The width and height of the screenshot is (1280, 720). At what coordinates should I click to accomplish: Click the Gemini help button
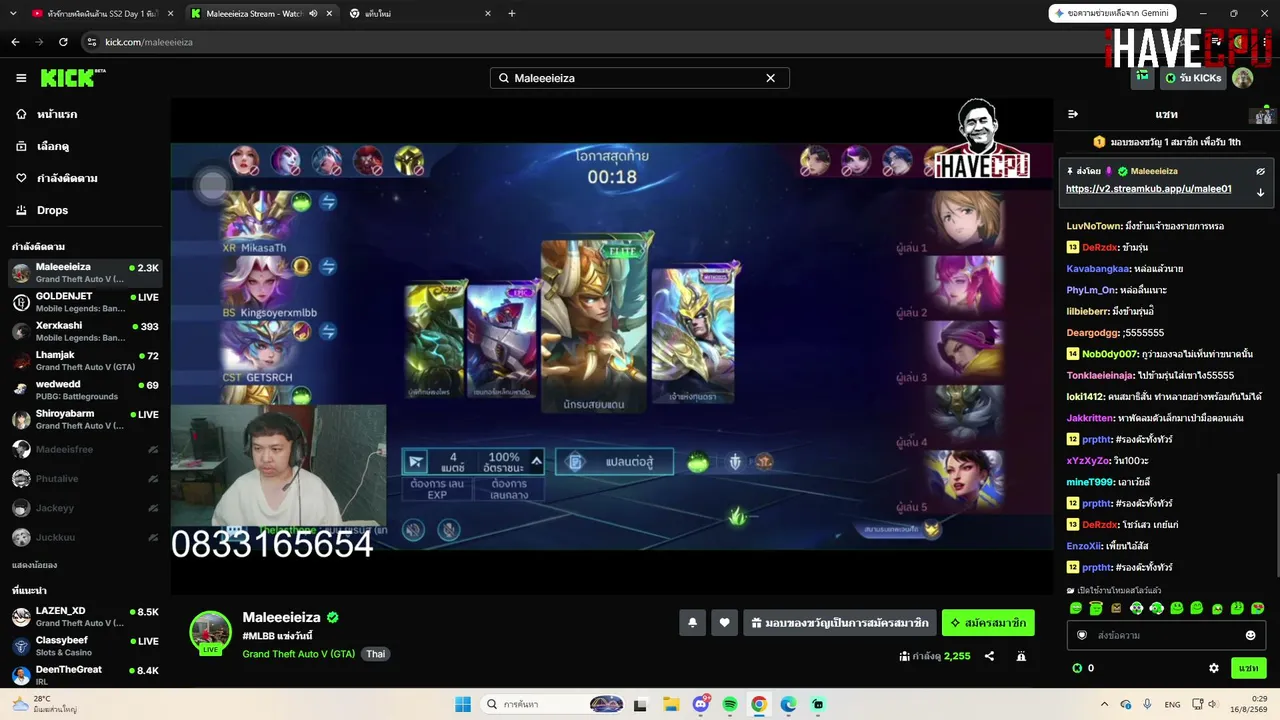click(1112, 13)
